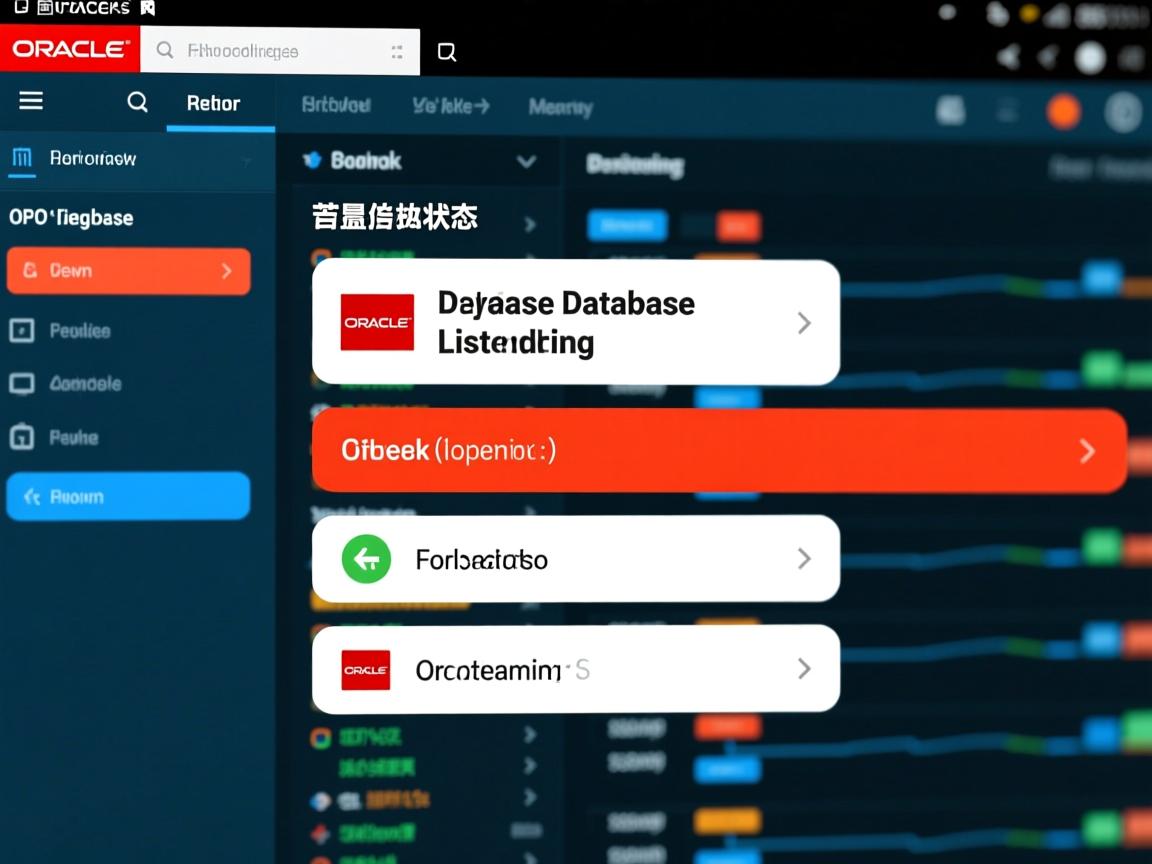Image resolution: width=1152 pixels, height=864 pixels.
Task: Toggle the orange status indicator in the top-right toolbar
Action: tap(1063, 112)
